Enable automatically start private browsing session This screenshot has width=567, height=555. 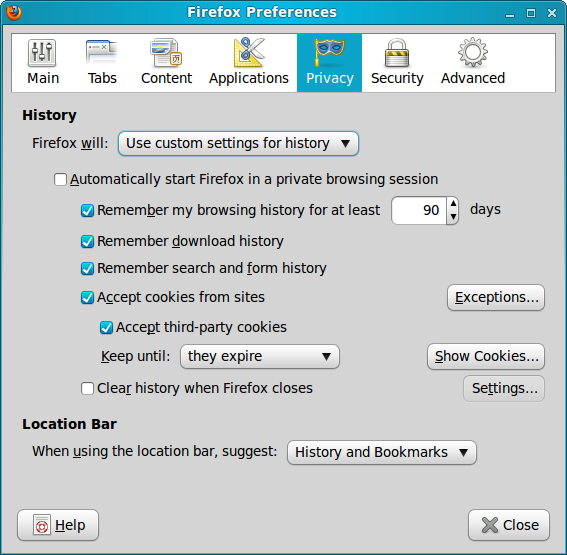click(x=60, y=179)
